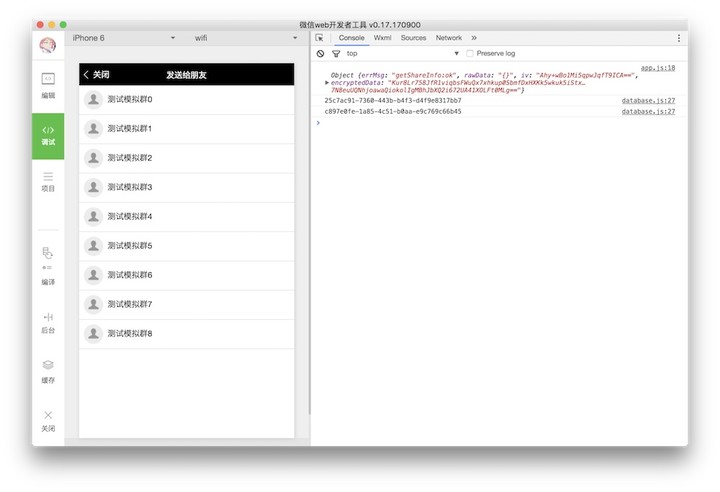Viewport: 720px width, 492px height.
Task: Click the 发送给朋友 header title
Action: (x=186, y=75)
